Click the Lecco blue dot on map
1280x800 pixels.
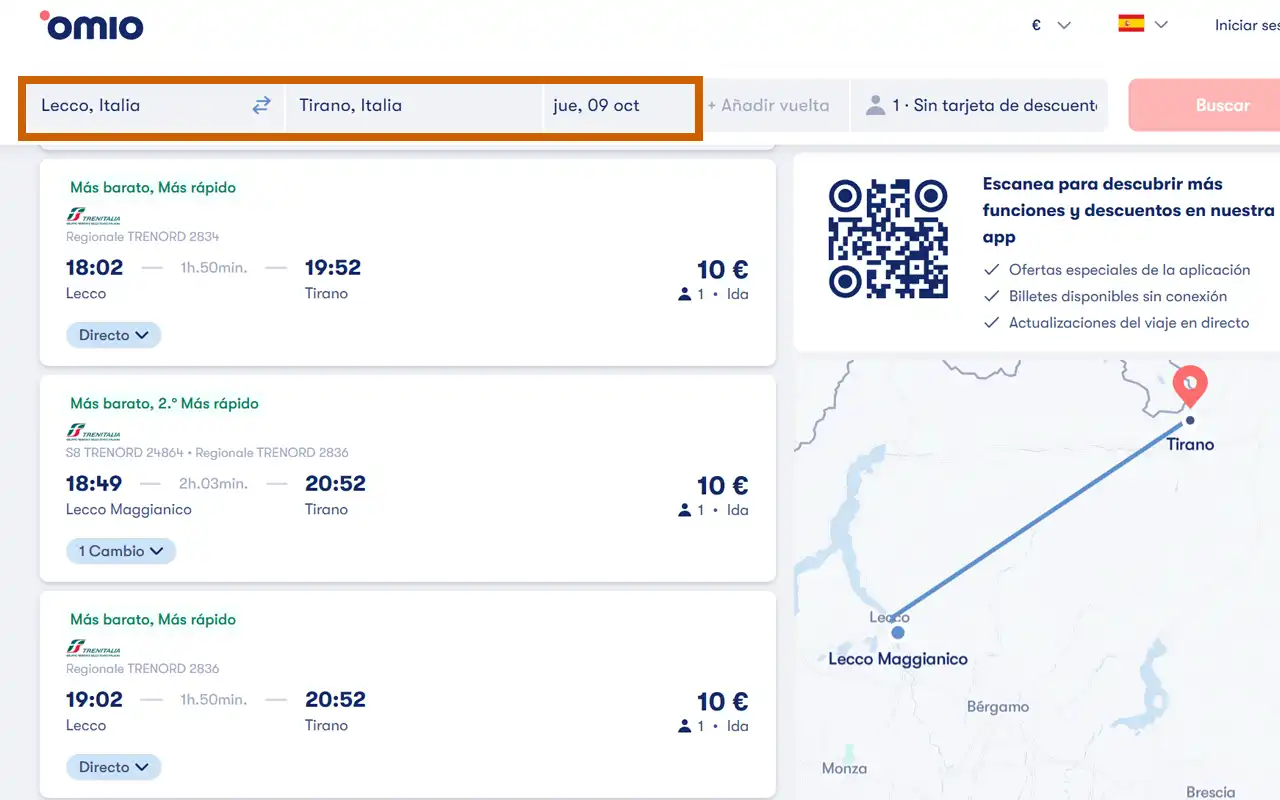coord(898,632)
